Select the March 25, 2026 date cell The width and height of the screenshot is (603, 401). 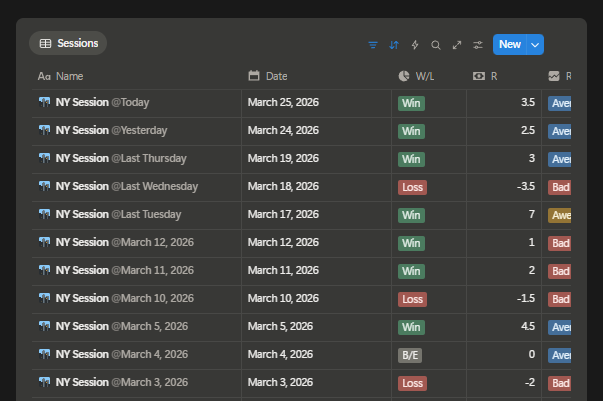point(316,103)
